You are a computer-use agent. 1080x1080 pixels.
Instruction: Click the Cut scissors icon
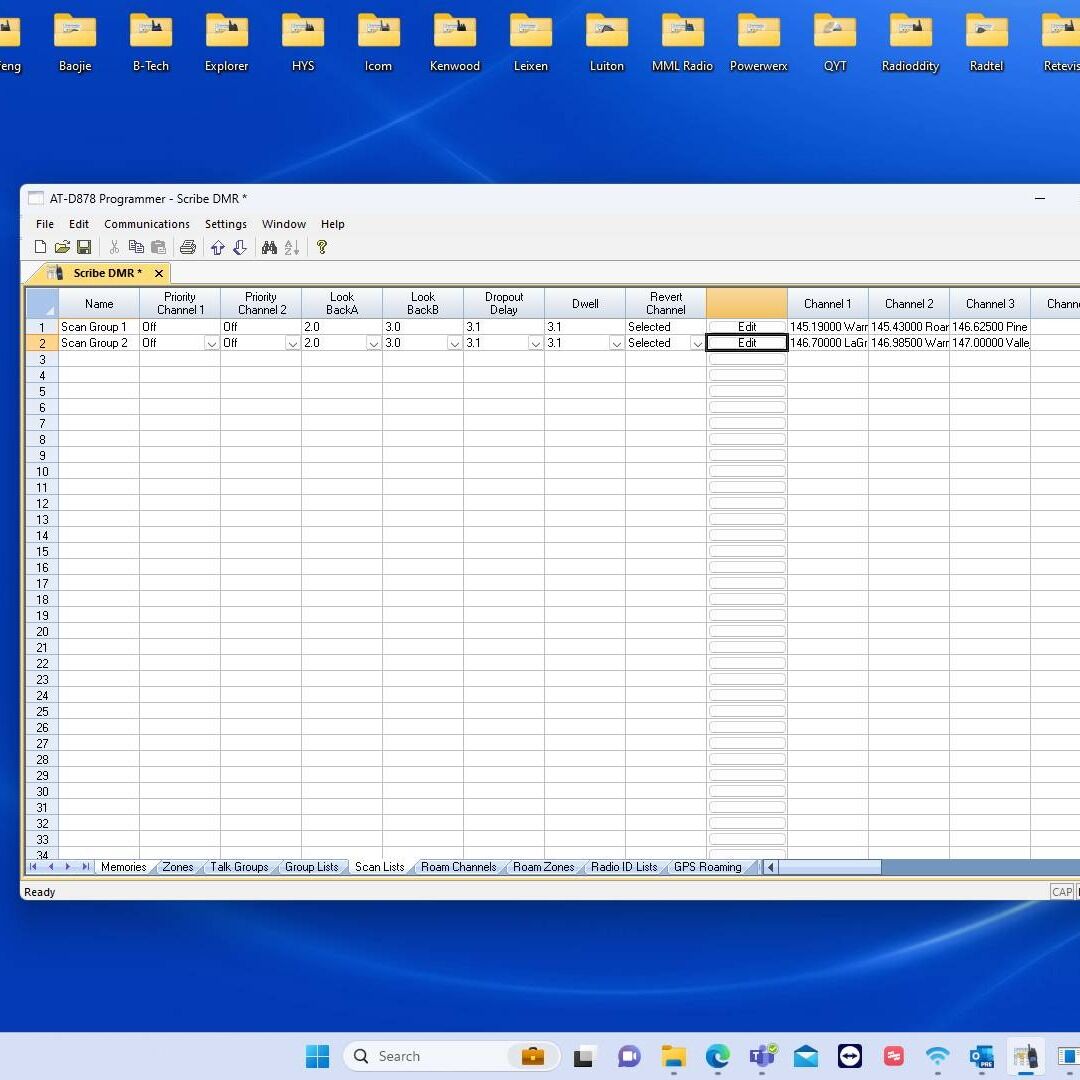point(114,247)
